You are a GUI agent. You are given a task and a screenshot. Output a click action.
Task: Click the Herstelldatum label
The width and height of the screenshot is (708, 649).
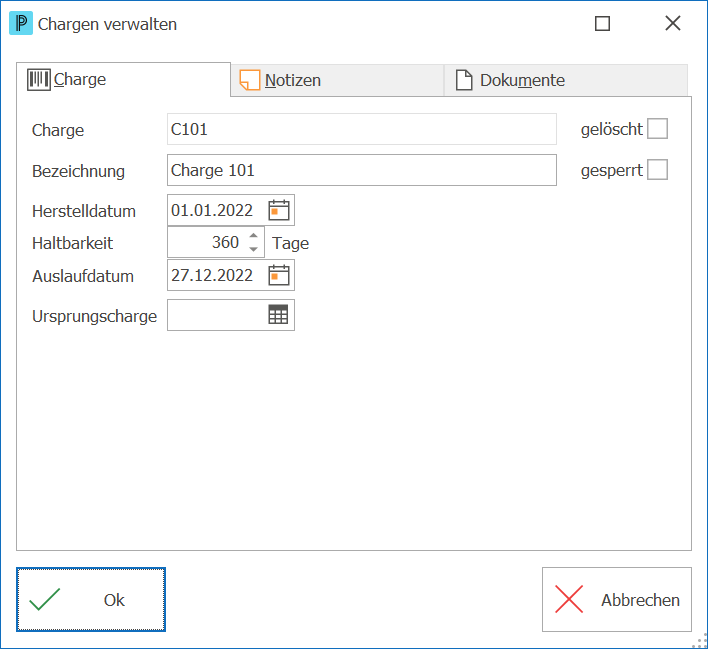click(84, 211)
